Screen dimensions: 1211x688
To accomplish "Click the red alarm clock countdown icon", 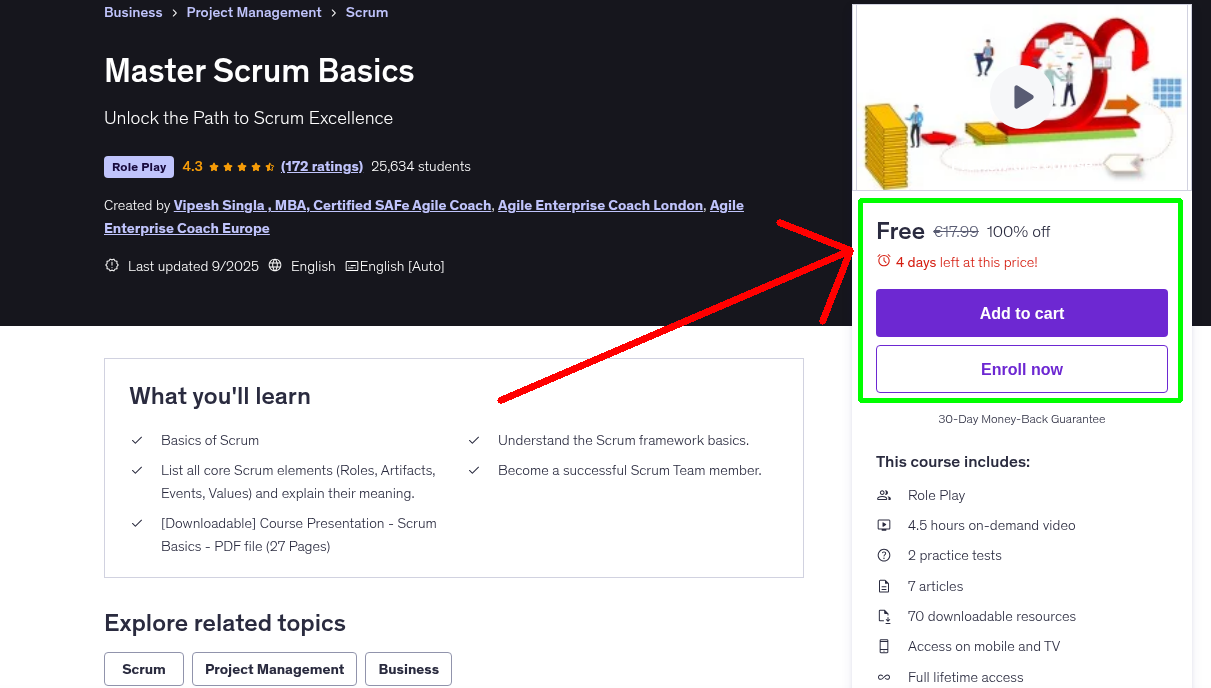I will [884, 260].
